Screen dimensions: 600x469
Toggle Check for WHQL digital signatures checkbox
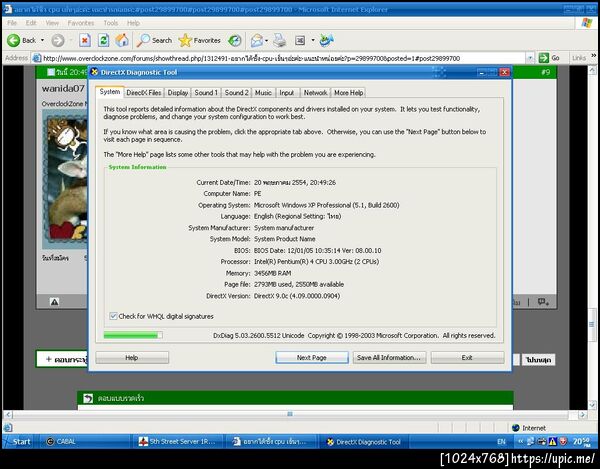point(113,316)
